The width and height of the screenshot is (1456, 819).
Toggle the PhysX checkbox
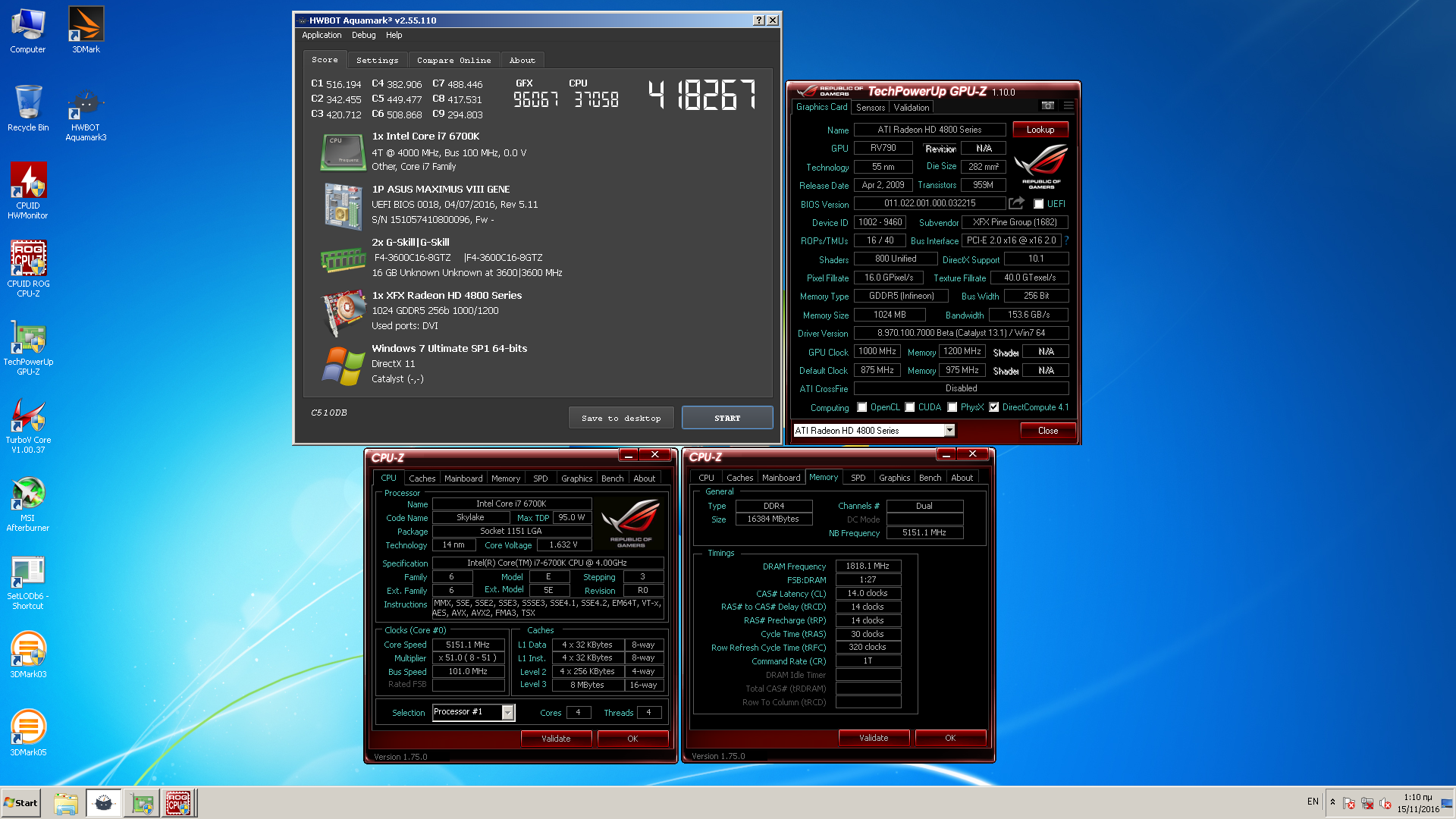click(x=952, y=407)
